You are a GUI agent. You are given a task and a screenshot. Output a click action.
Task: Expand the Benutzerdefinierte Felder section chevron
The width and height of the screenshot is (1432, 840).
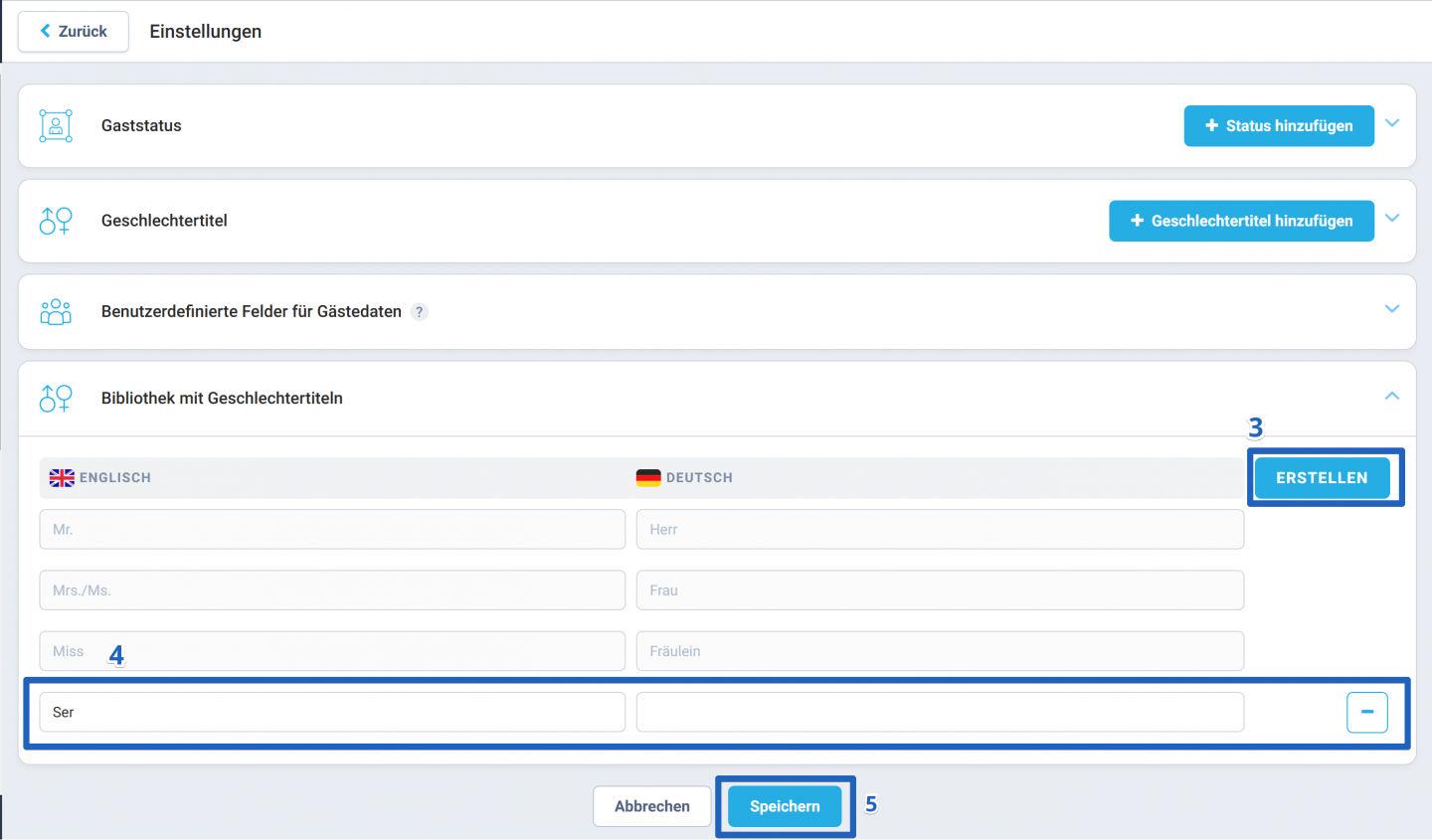(x=1392, y=309)
